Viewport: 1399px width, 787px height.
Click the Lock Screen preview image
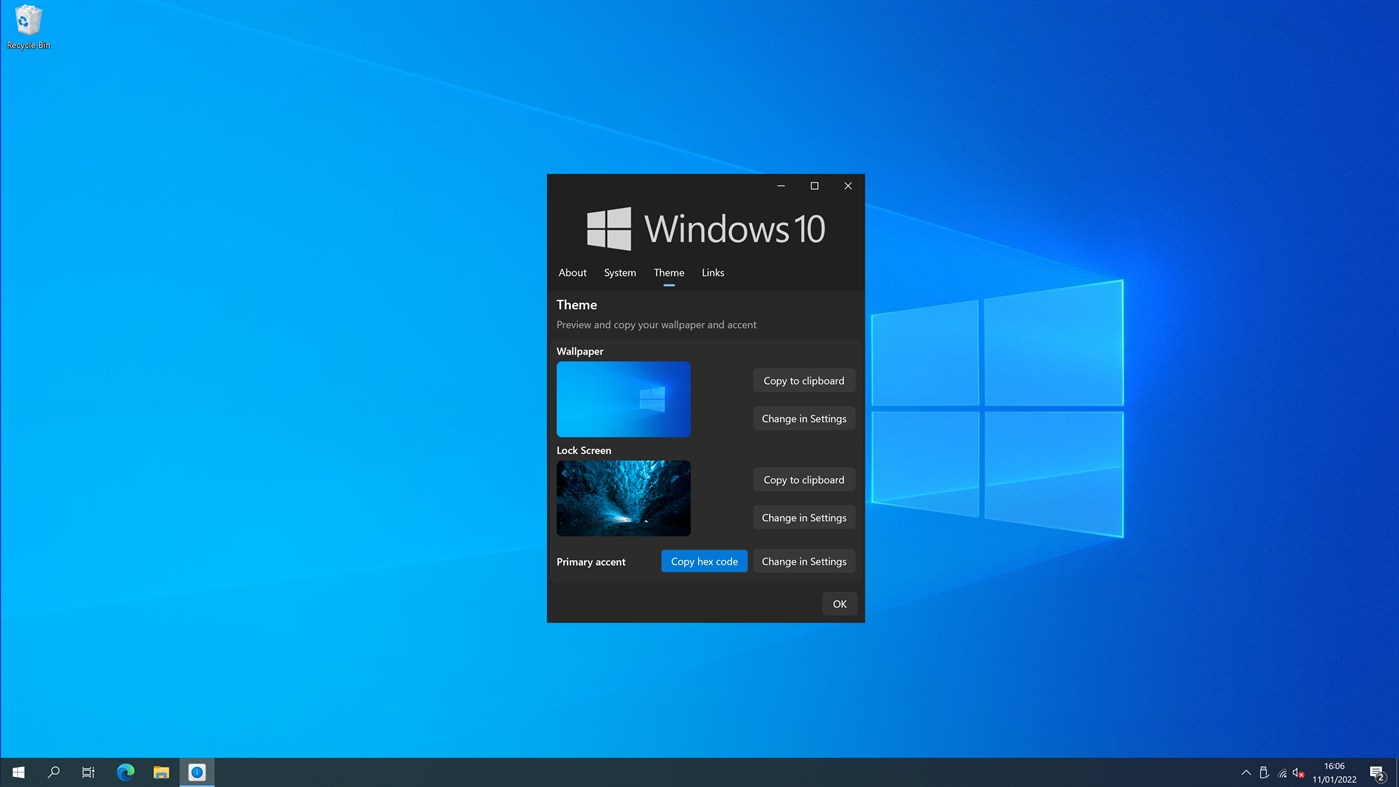623,497
